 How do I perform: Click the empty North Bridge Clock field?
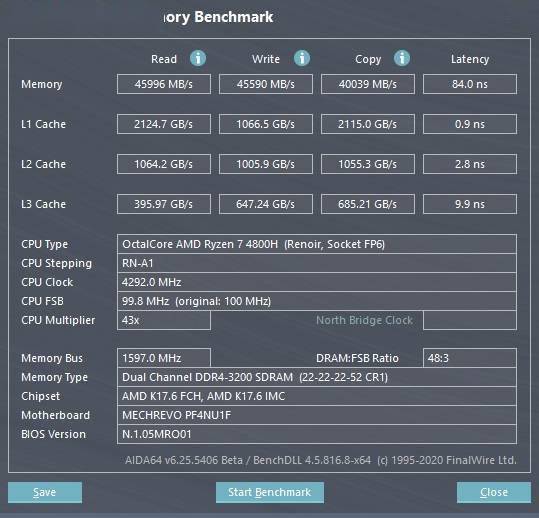(x=470, y=320)
